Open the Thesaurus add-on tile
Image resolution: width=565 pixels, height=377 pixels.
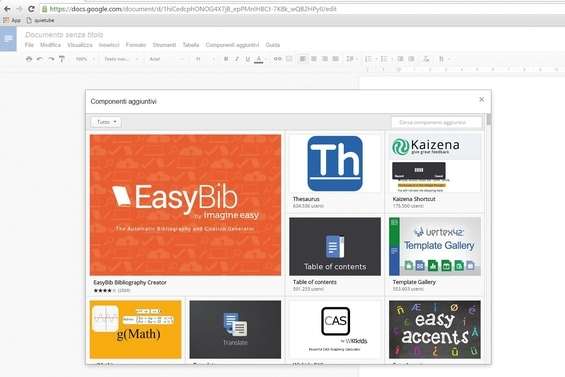pos(335,172)
